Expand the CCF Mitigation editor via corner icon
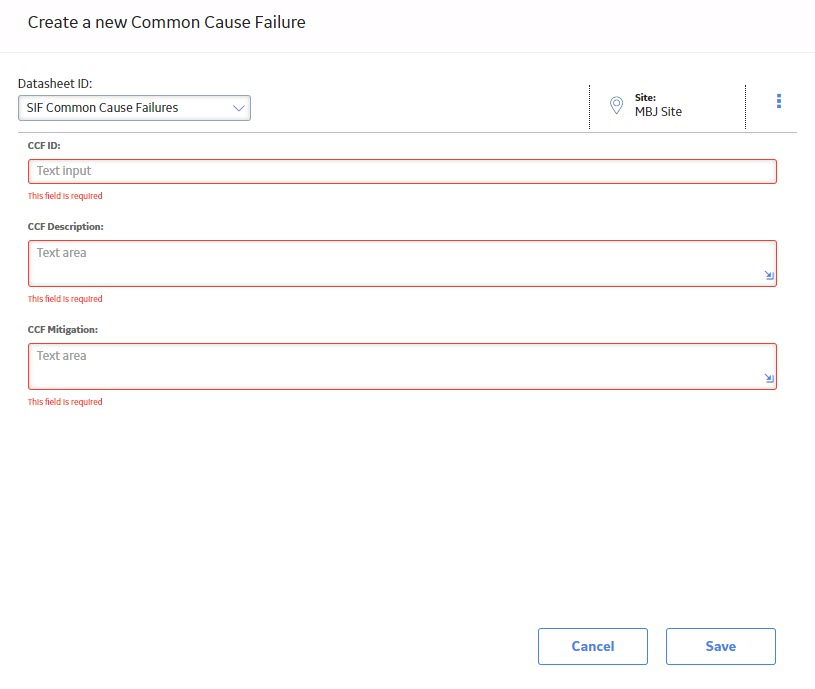The height and width of the screenshot is (689, 815). (x=769, y=378)
